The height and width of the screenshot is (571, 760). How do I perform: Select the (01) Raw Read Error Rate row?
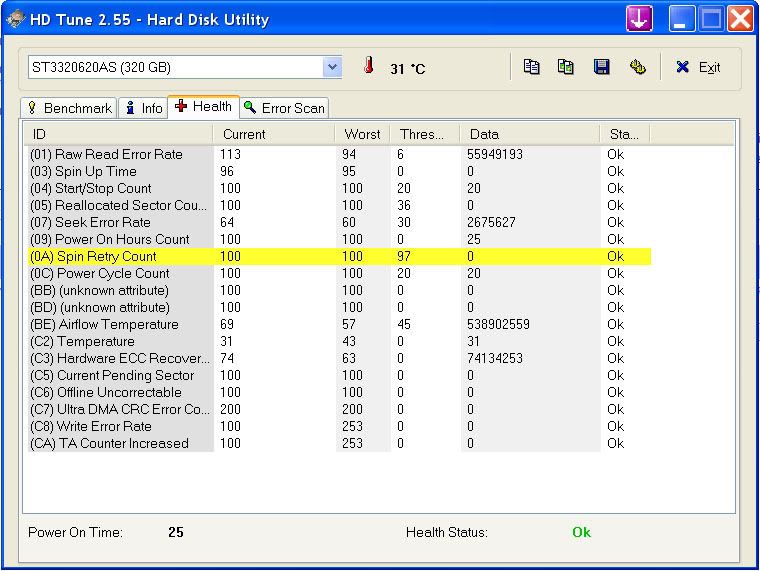[x=339, y=154]
